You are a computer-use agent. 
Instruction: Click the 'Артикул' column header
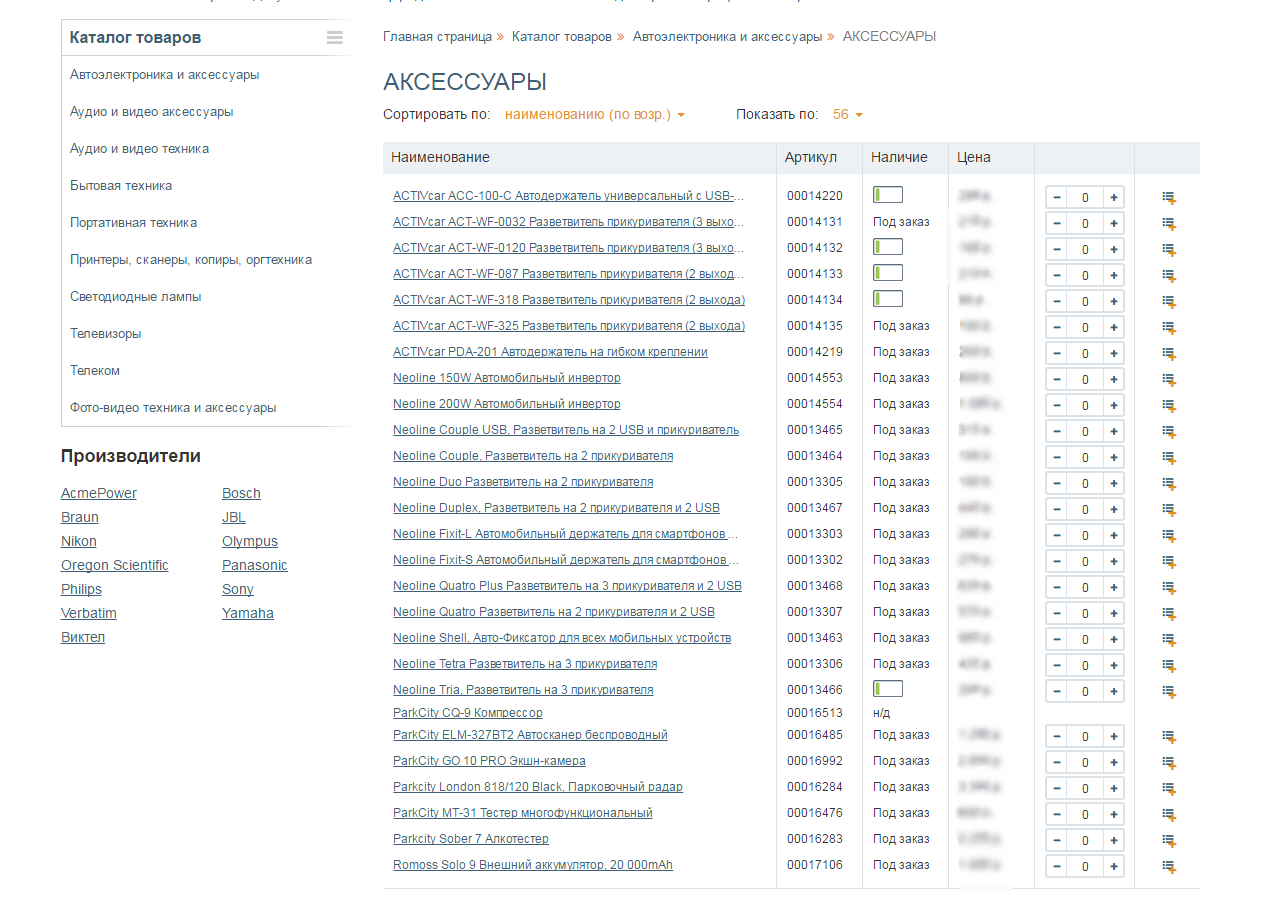tap(811, 158)
